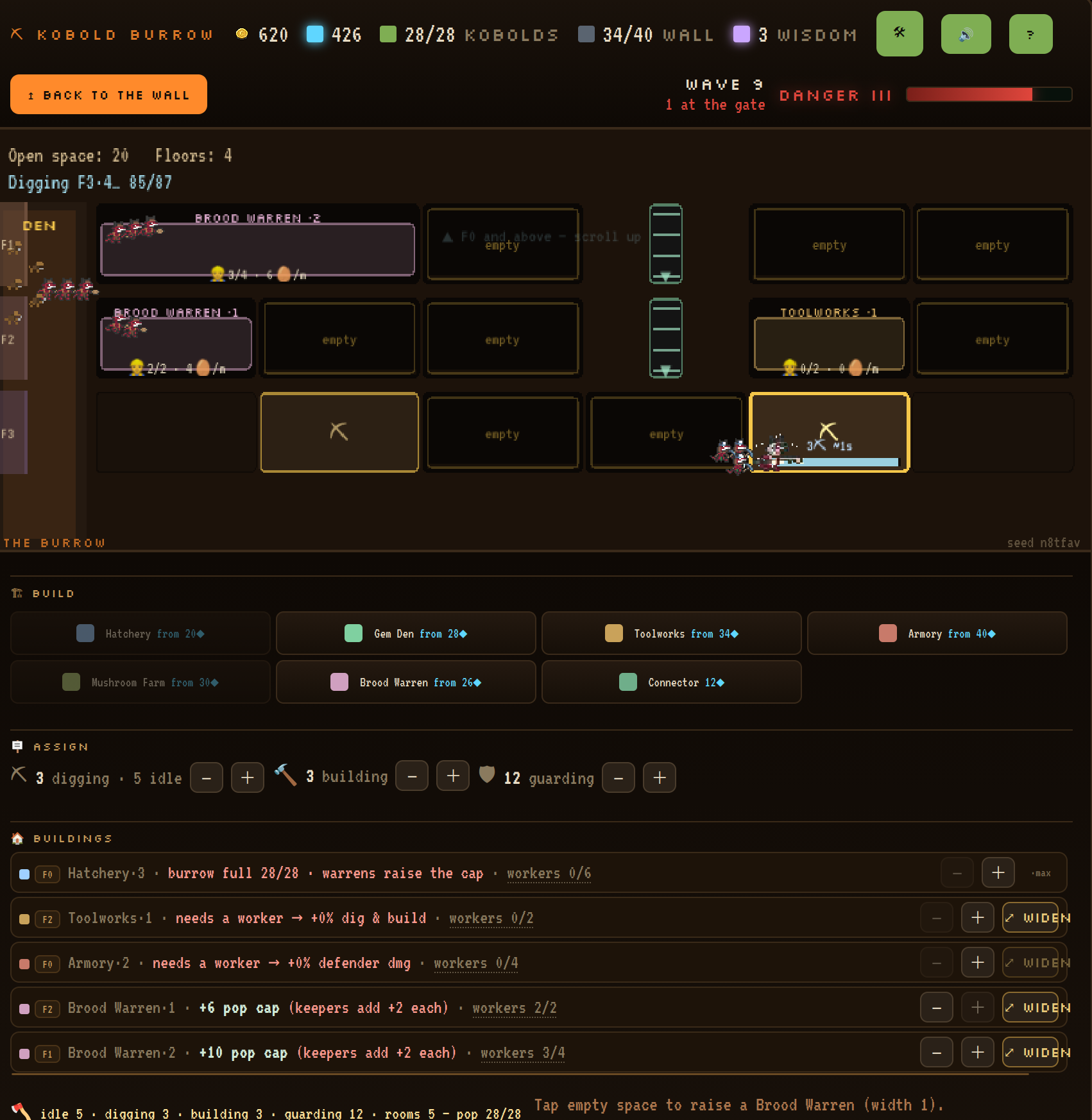Viewport: 1092px width, 1120px height.
Task: Click the green kobolds population icon
Action: 388,34
